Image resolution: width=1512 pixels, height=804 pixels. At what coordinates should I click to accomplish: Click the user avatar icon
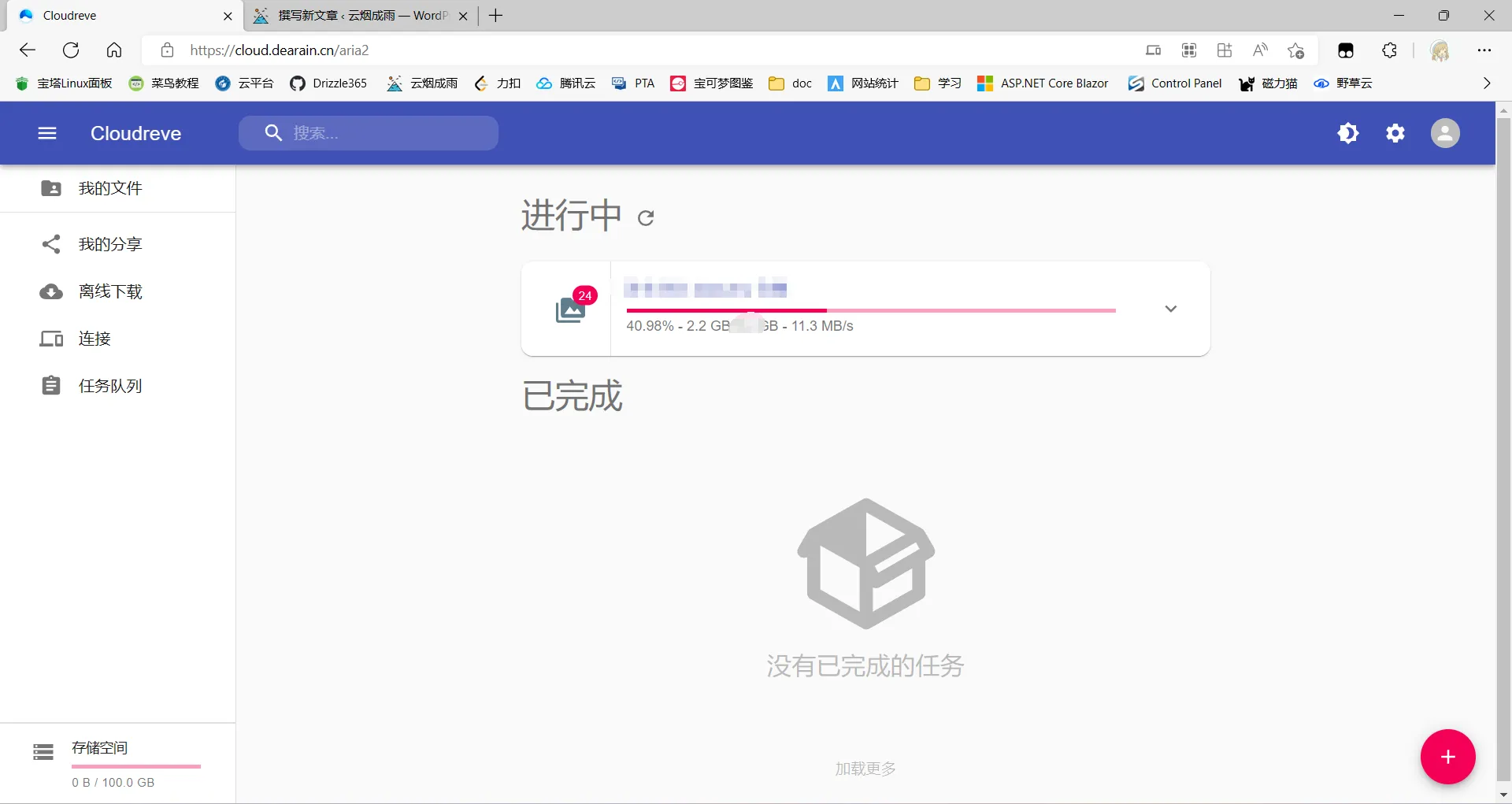(1445, 133)
